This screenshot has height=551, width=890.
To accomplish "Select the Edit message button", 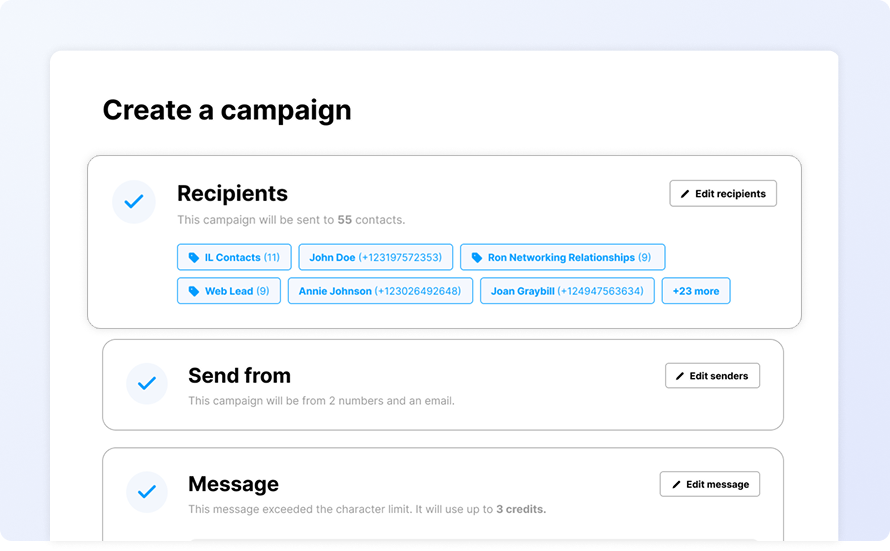I will (x=710, y=484).
